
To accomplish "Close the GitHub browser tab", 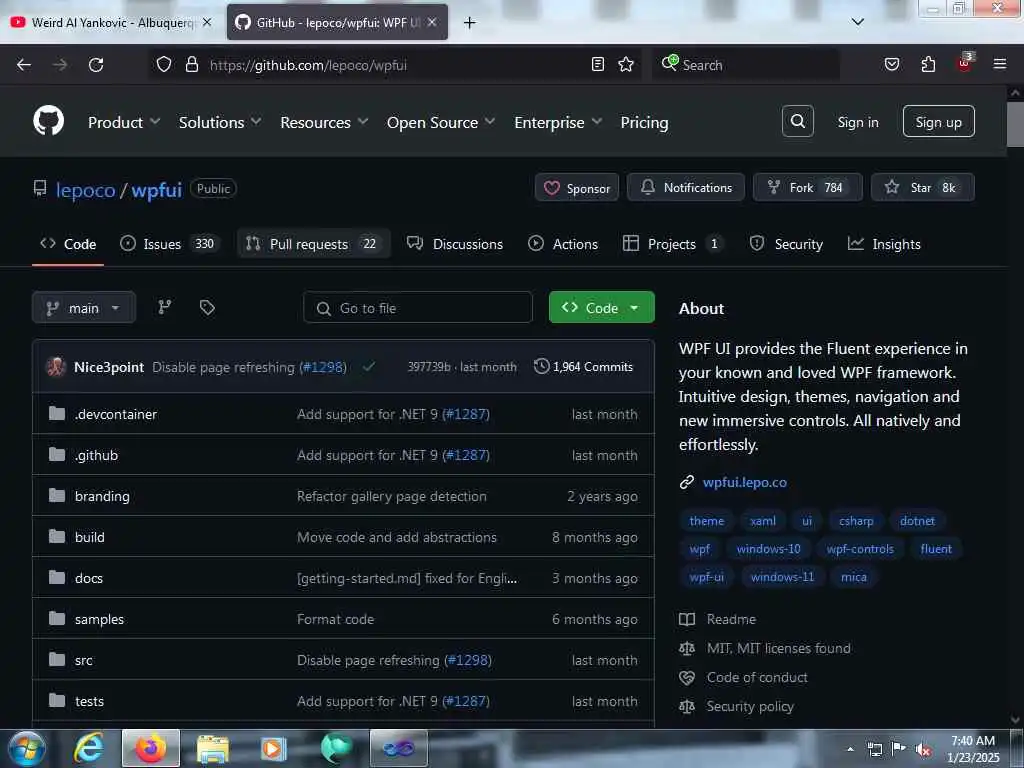I will click(432, 22).
